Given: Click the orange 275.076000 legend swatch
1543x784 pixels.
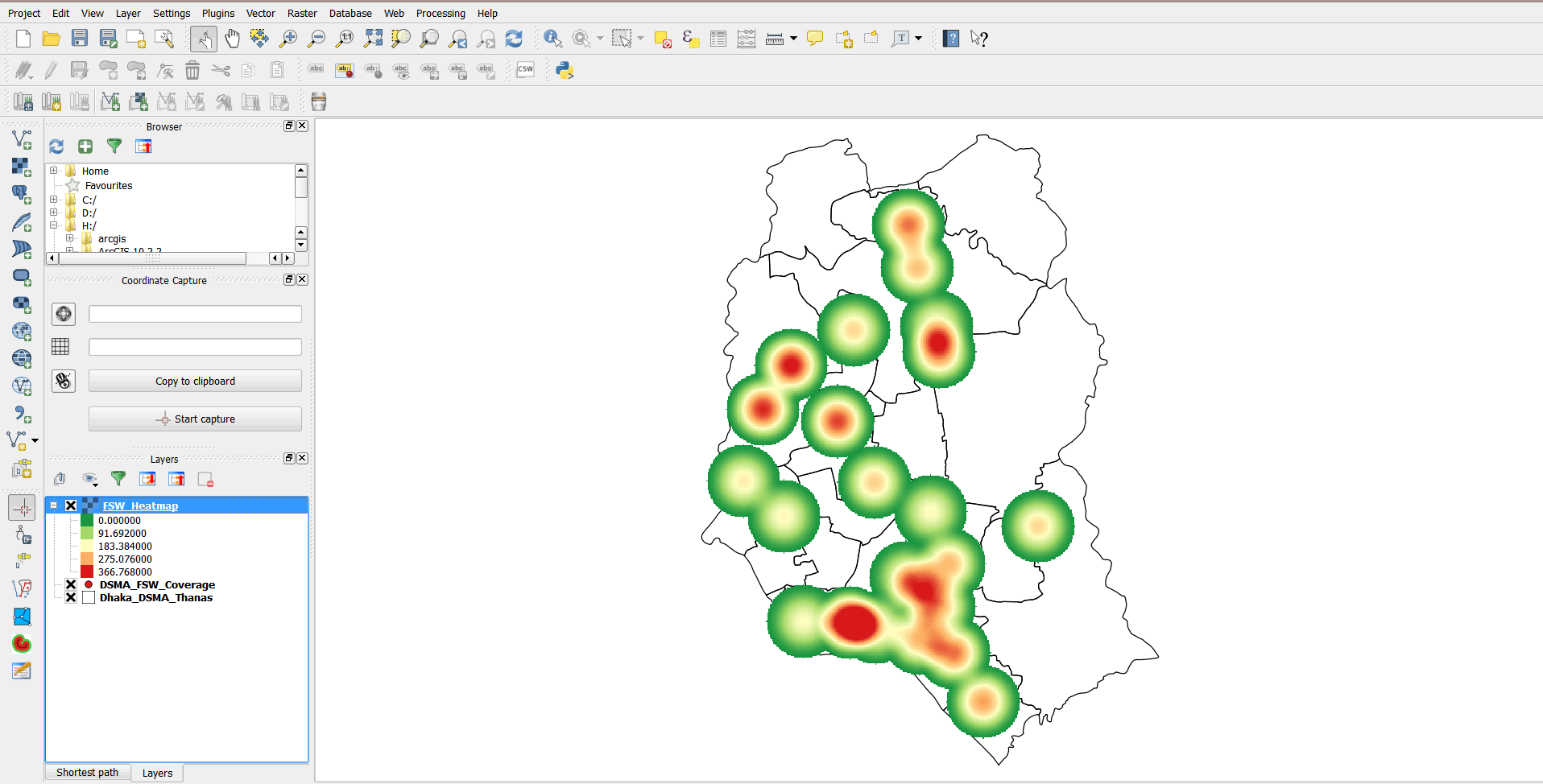Looking at the screenshot, I should pos(87,559).
